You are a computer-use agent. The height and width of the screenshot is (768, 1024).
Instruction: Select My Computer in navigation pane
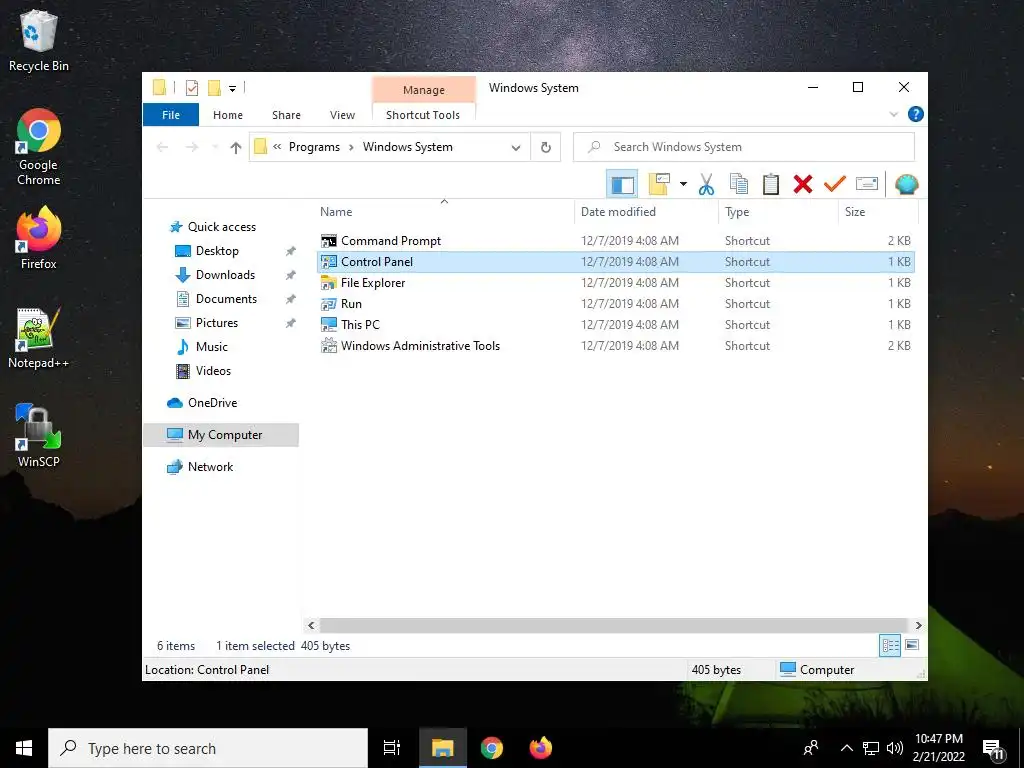(x=221, y=435)
